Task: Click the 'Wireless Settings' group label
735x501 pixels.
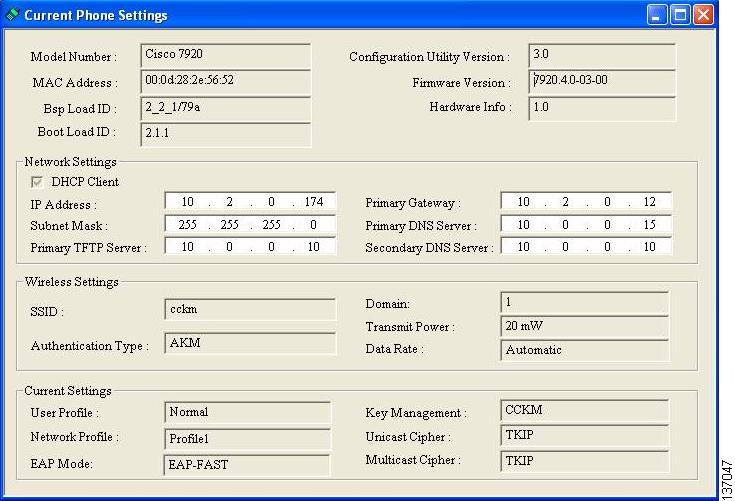Action: click(71, 282)
